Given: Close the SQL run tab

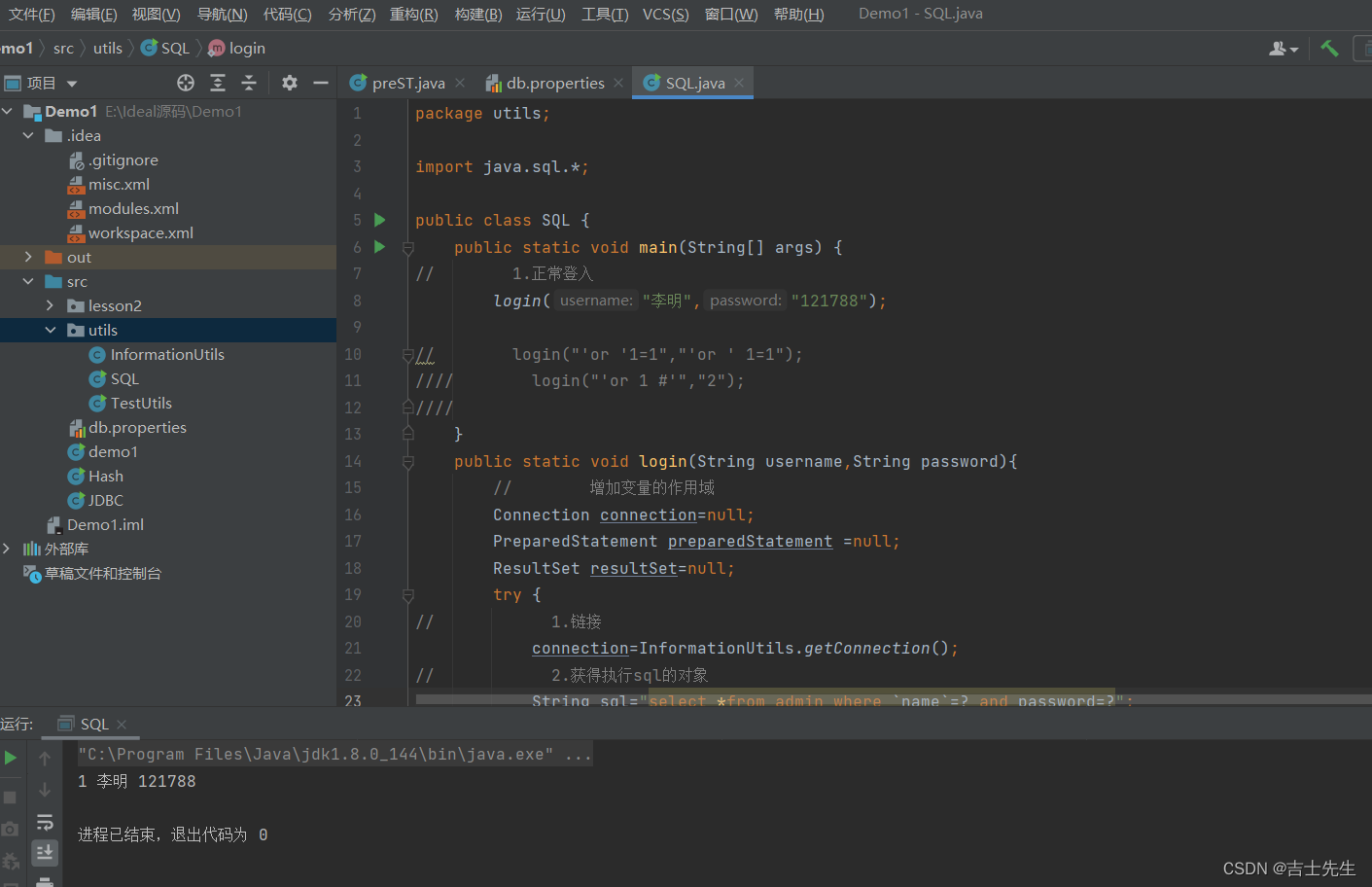Looking at the screenshot, I should click(x=122, y=724).
